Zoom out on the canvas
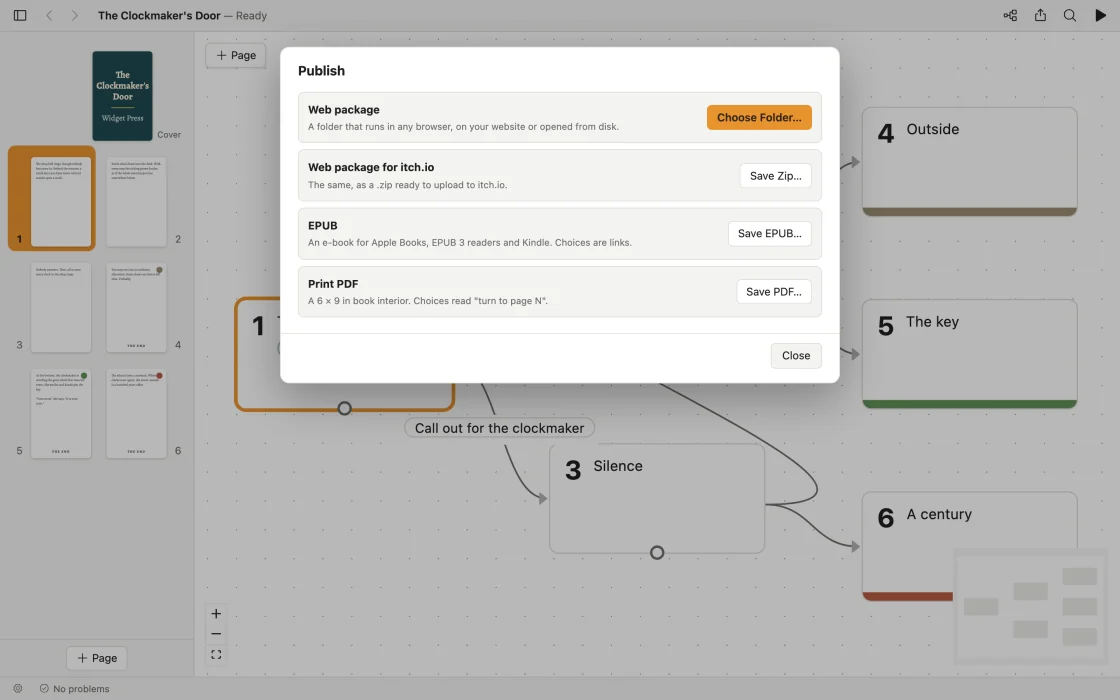 tap(216, 634)
